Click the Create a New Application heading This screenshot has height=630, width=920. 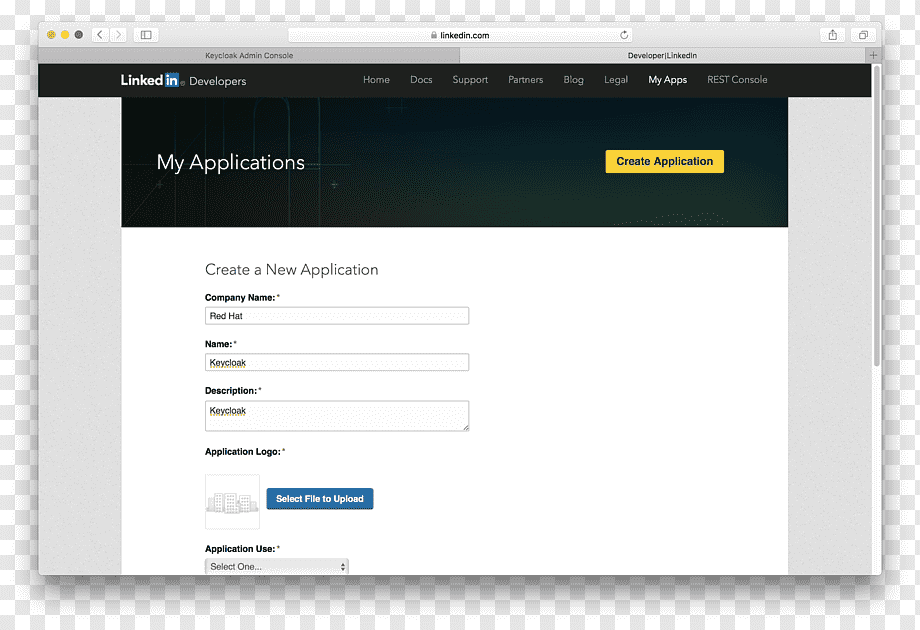[292, 270]
